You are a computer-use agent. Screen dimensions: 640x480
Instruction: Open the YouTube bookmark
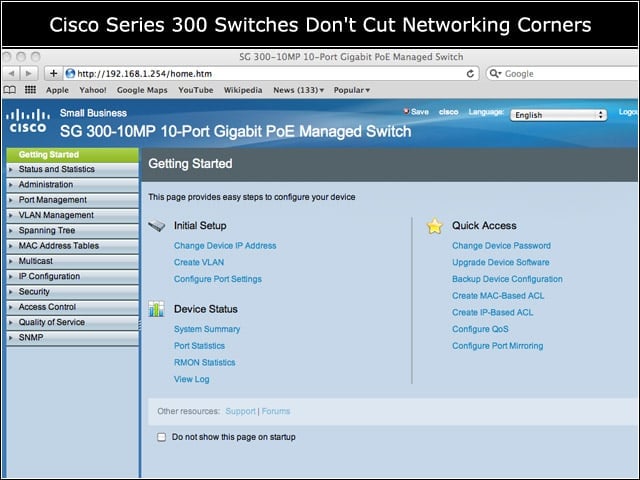pos(196,90)
